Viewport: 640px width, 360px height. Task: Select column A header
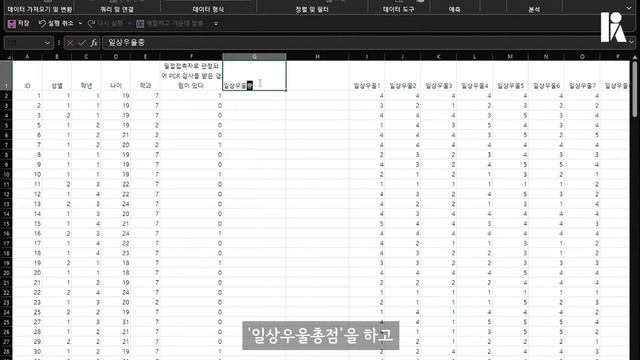[x=27, y=56]
